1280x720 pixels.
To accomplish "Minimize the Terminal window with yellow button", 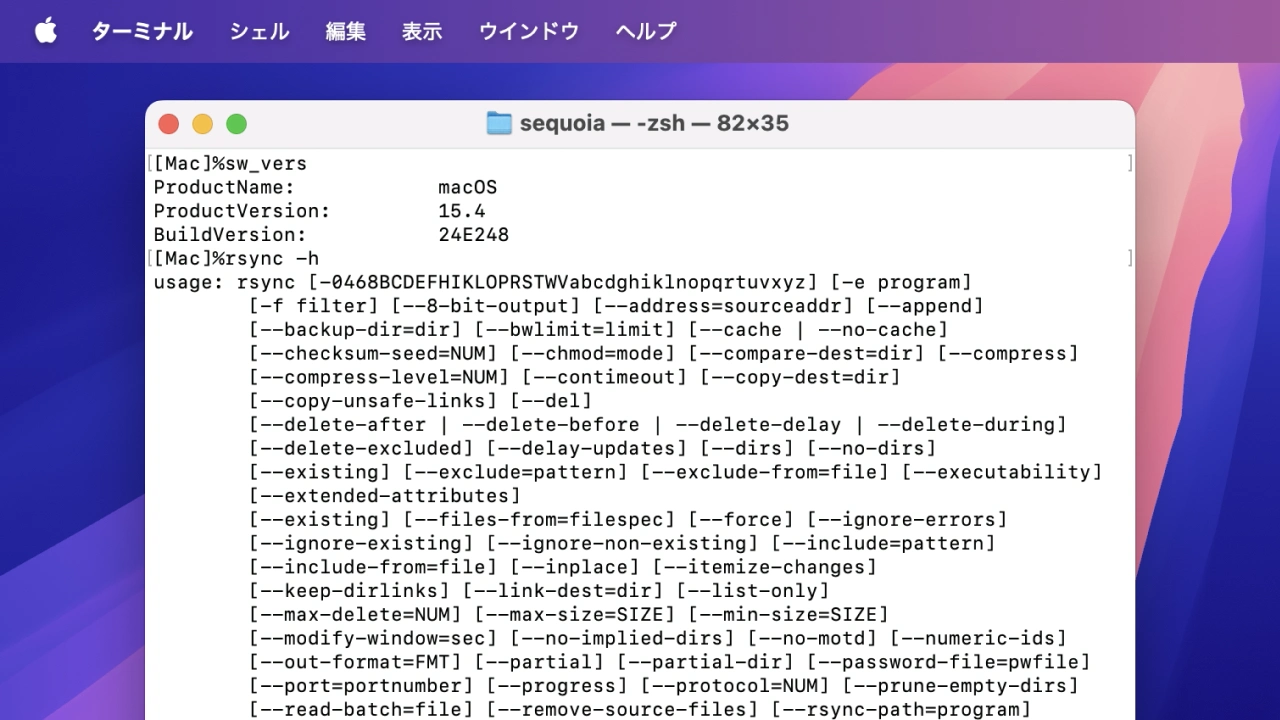I will (202, 124).
